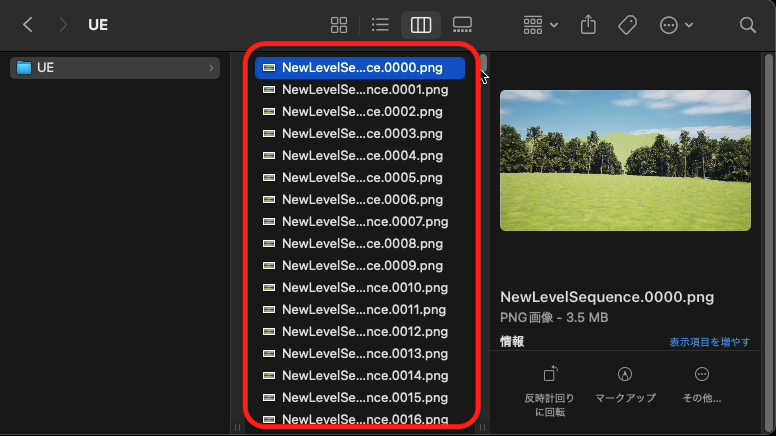This screenshot has height=436, width=776.
Task: Open more actions (その他...)
Action: click(702, 385)
